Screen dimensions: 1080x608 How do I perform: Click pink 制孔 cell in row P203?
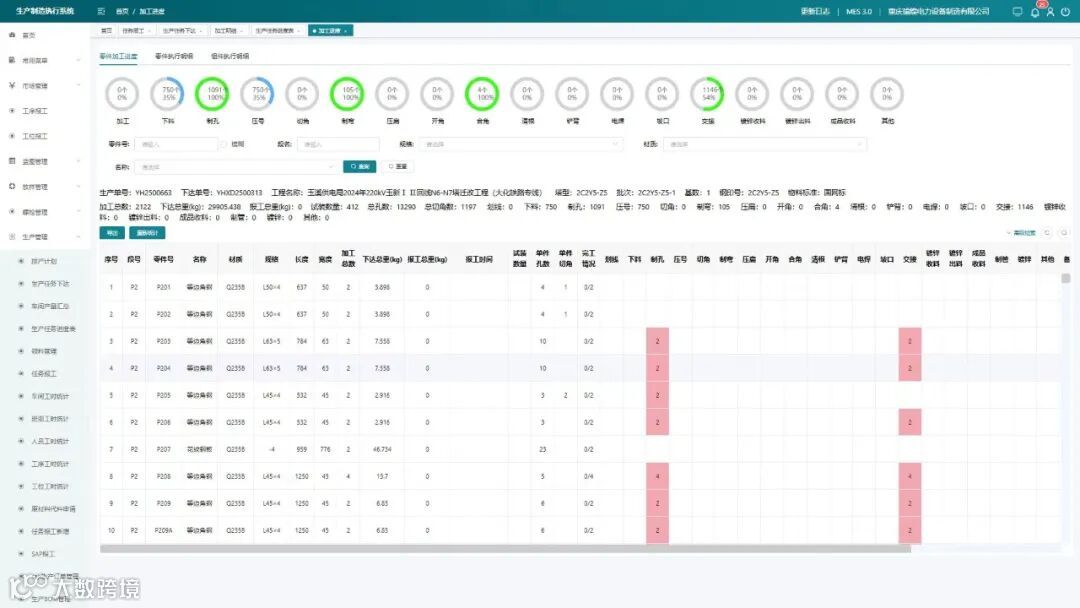(657, 342)
